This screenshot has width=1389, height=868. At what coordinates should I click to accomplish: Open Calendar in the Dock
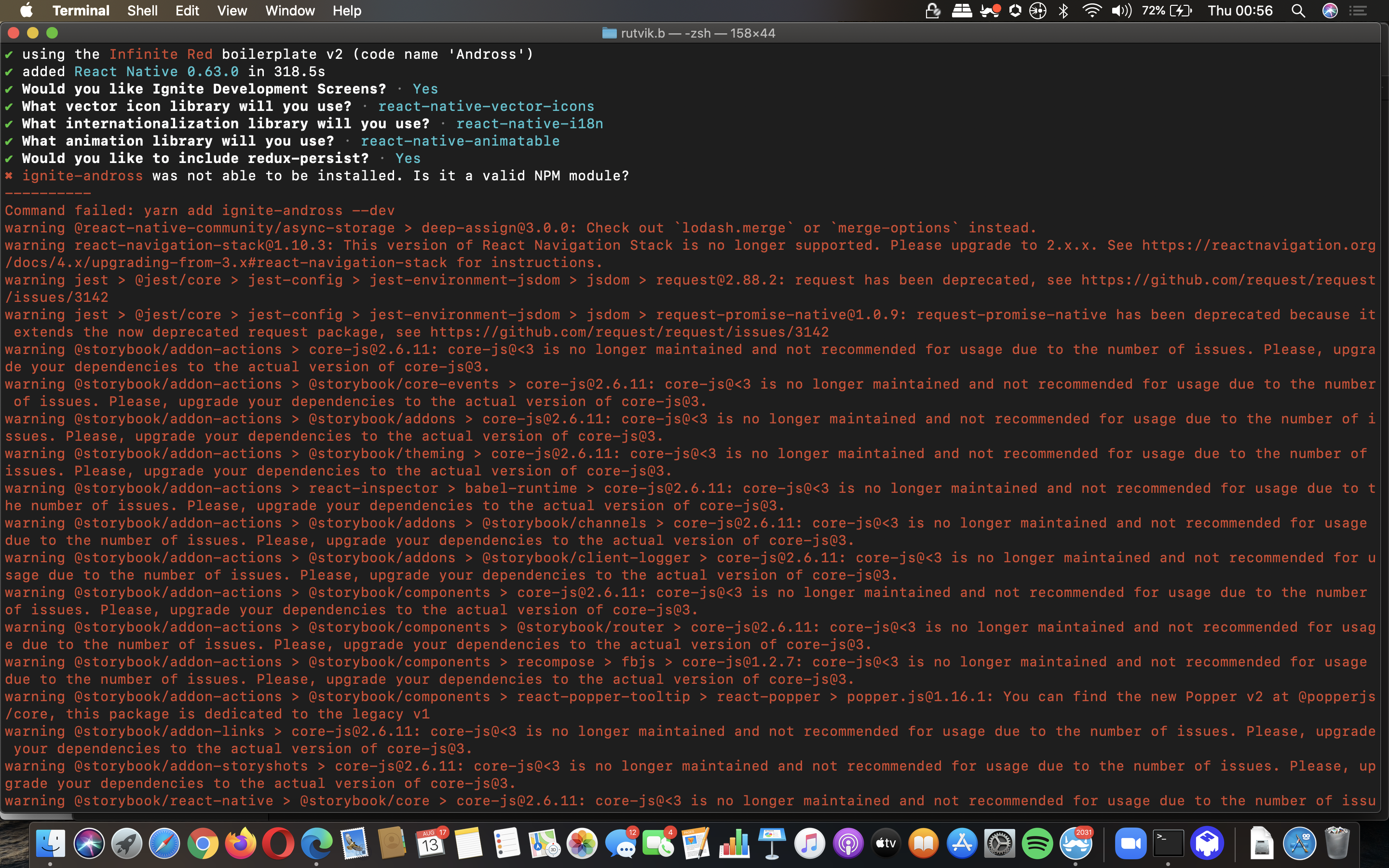431,843
